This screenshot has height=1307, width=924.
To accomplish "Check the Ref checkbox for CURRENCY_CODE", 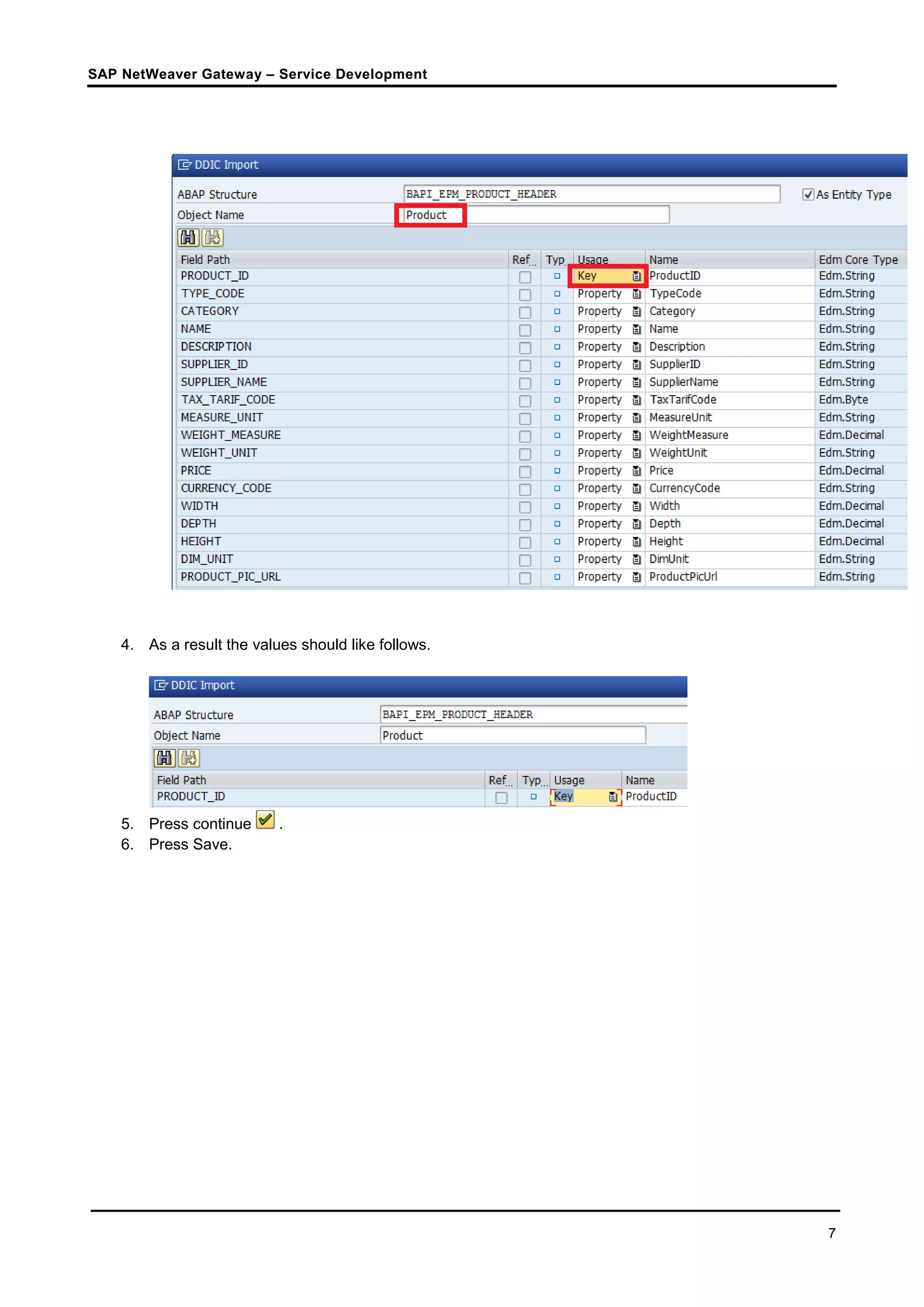I will pyautogui.click(x=525, y=490).
